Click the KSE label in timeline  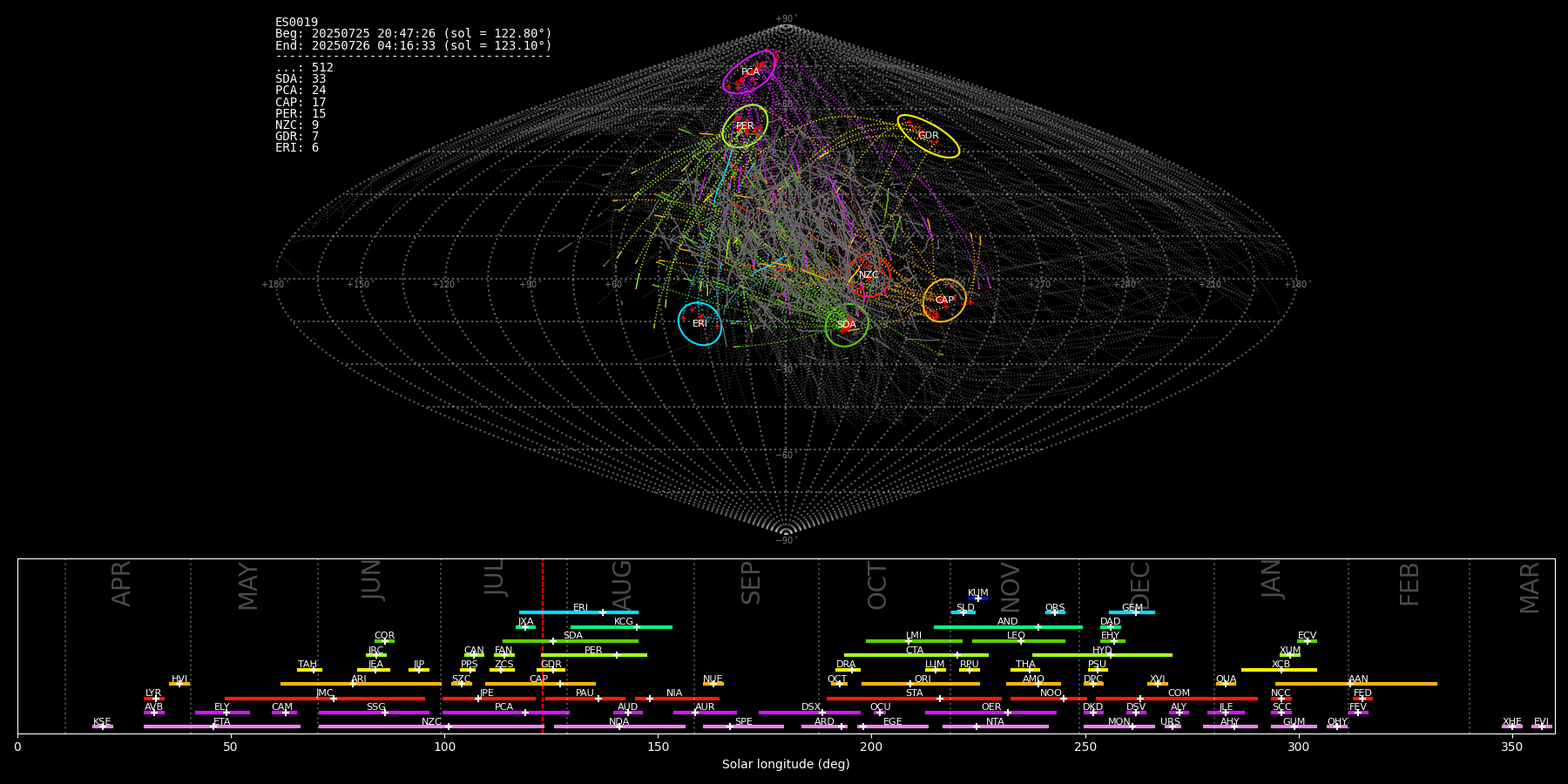coord(102,721)
